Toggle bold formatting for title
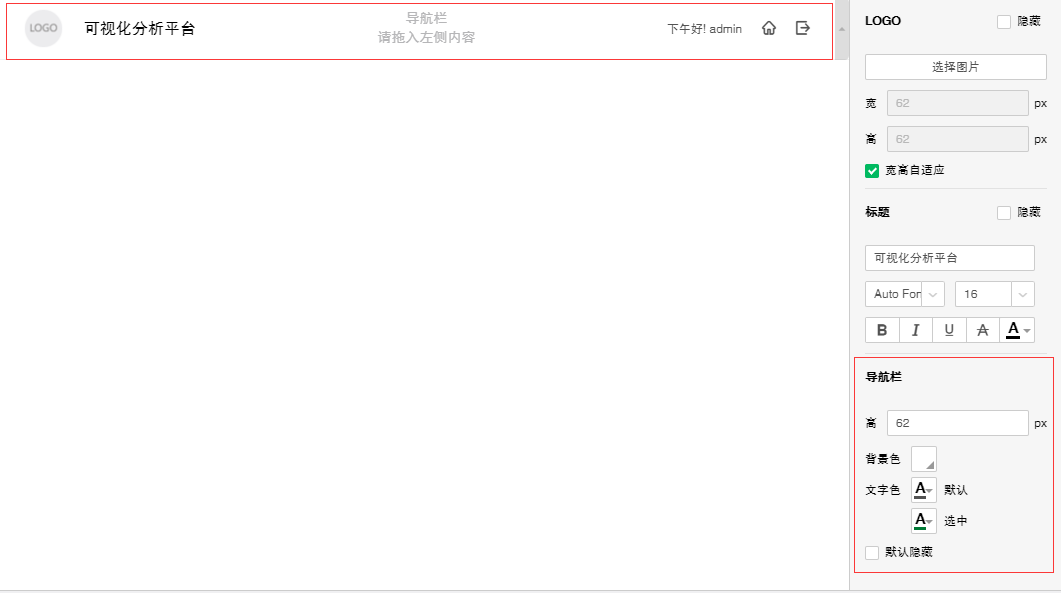Screen dimensions: 1061x593 pyautogui.click(x=881, y=330)
